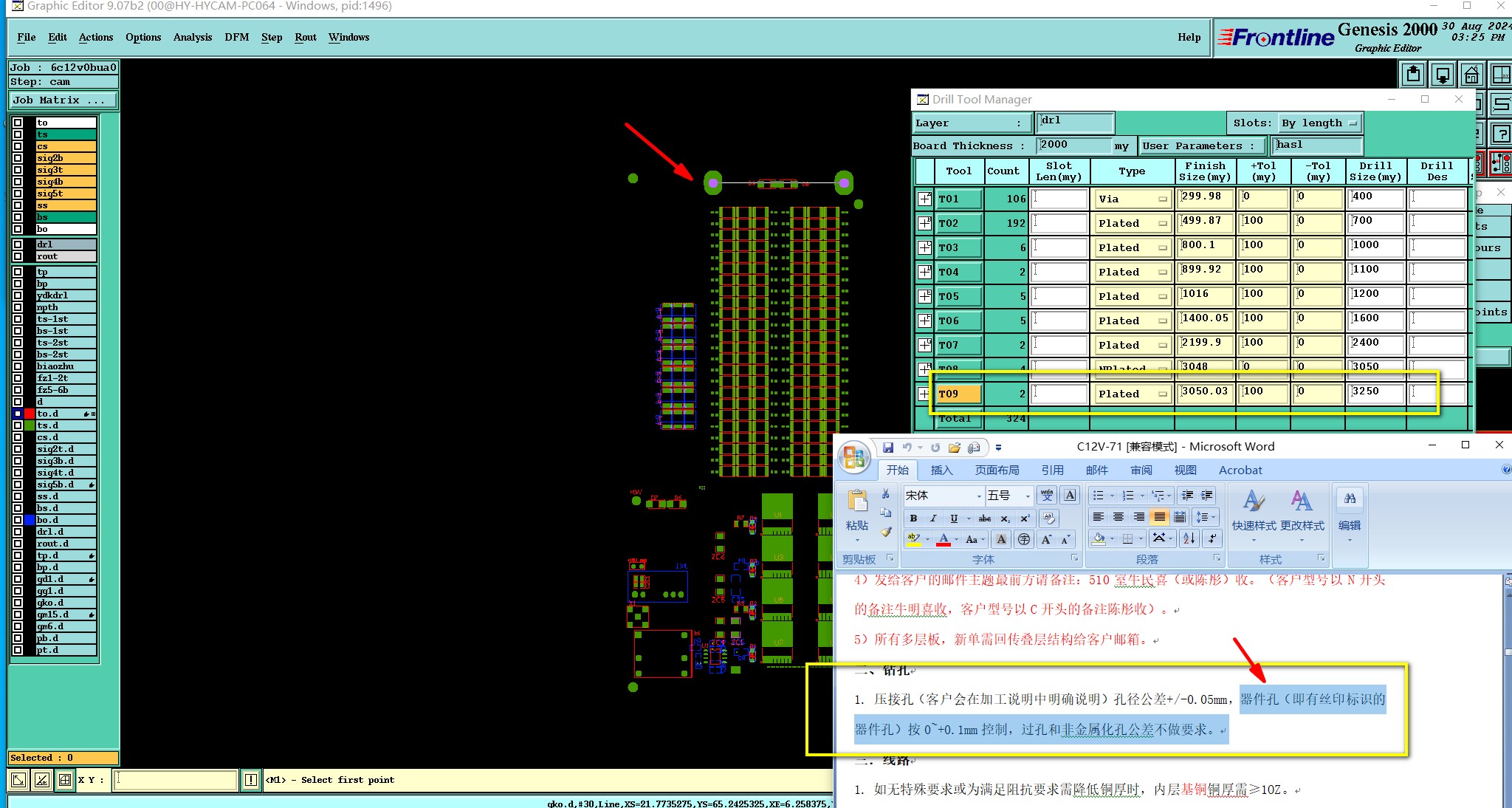The width and height of the screenshot is (1512, 808).
Task: Click the 更改样式 change styles button
Action: tap(1302, 517)
